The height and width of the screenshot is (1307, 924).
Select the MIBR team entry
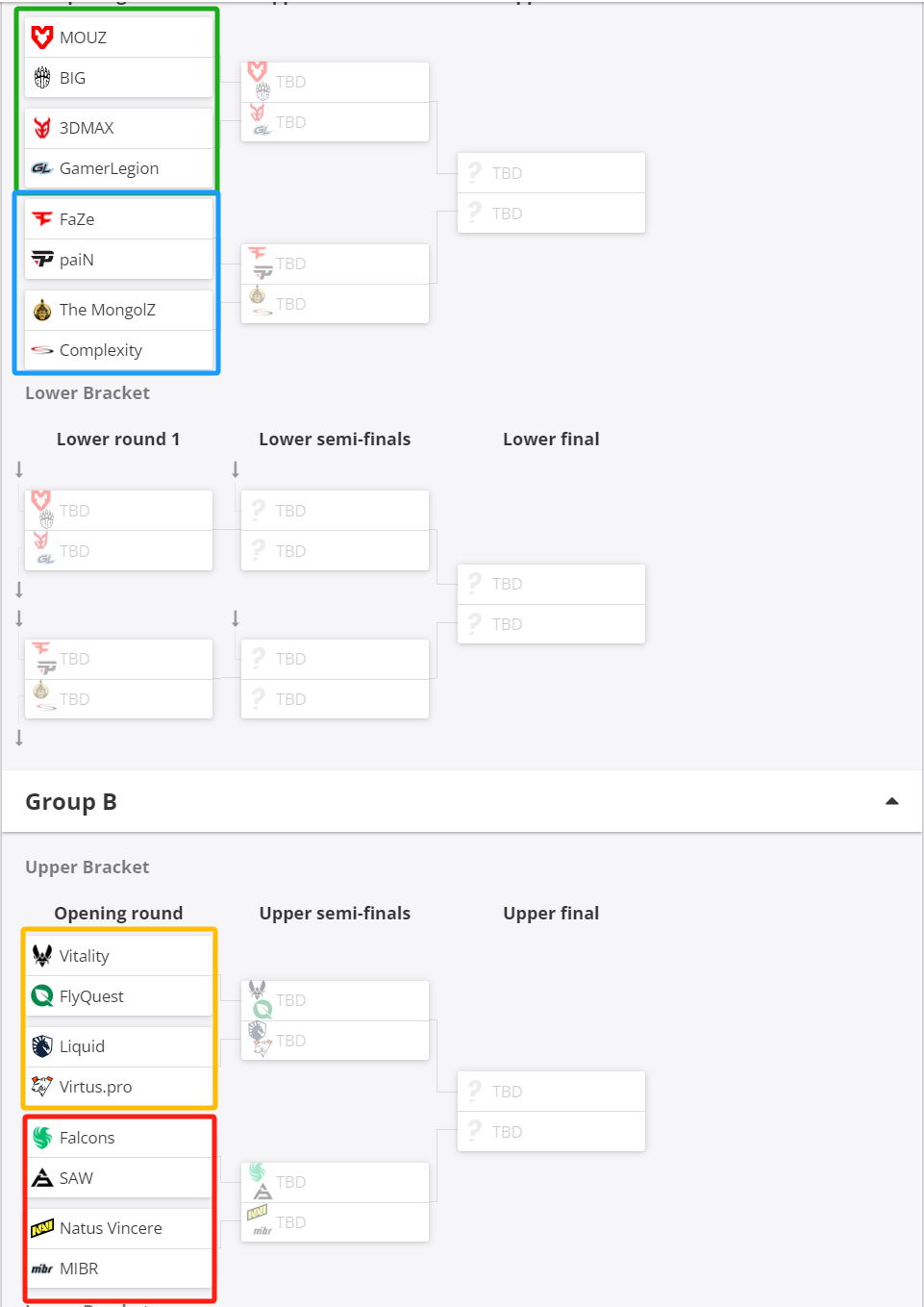118,1269
